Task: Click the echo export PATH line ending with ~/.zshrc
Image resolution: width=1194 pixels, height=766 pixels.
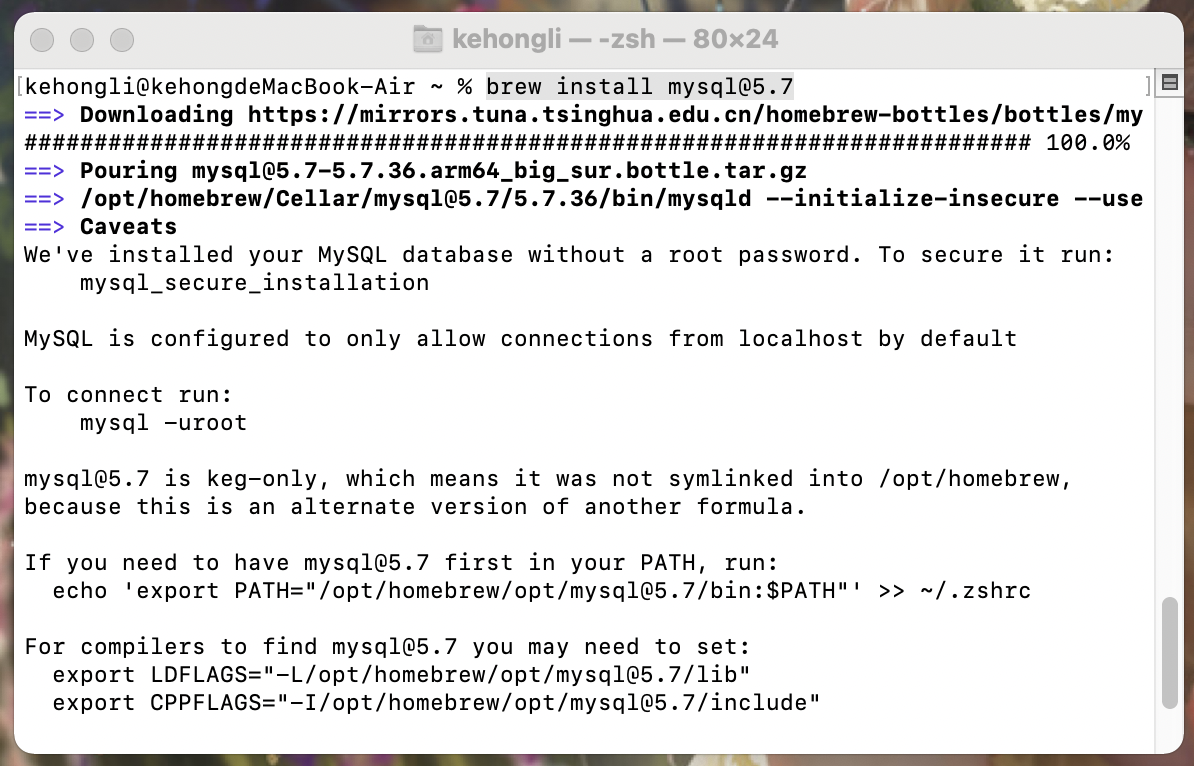Action: click(541, 591)
